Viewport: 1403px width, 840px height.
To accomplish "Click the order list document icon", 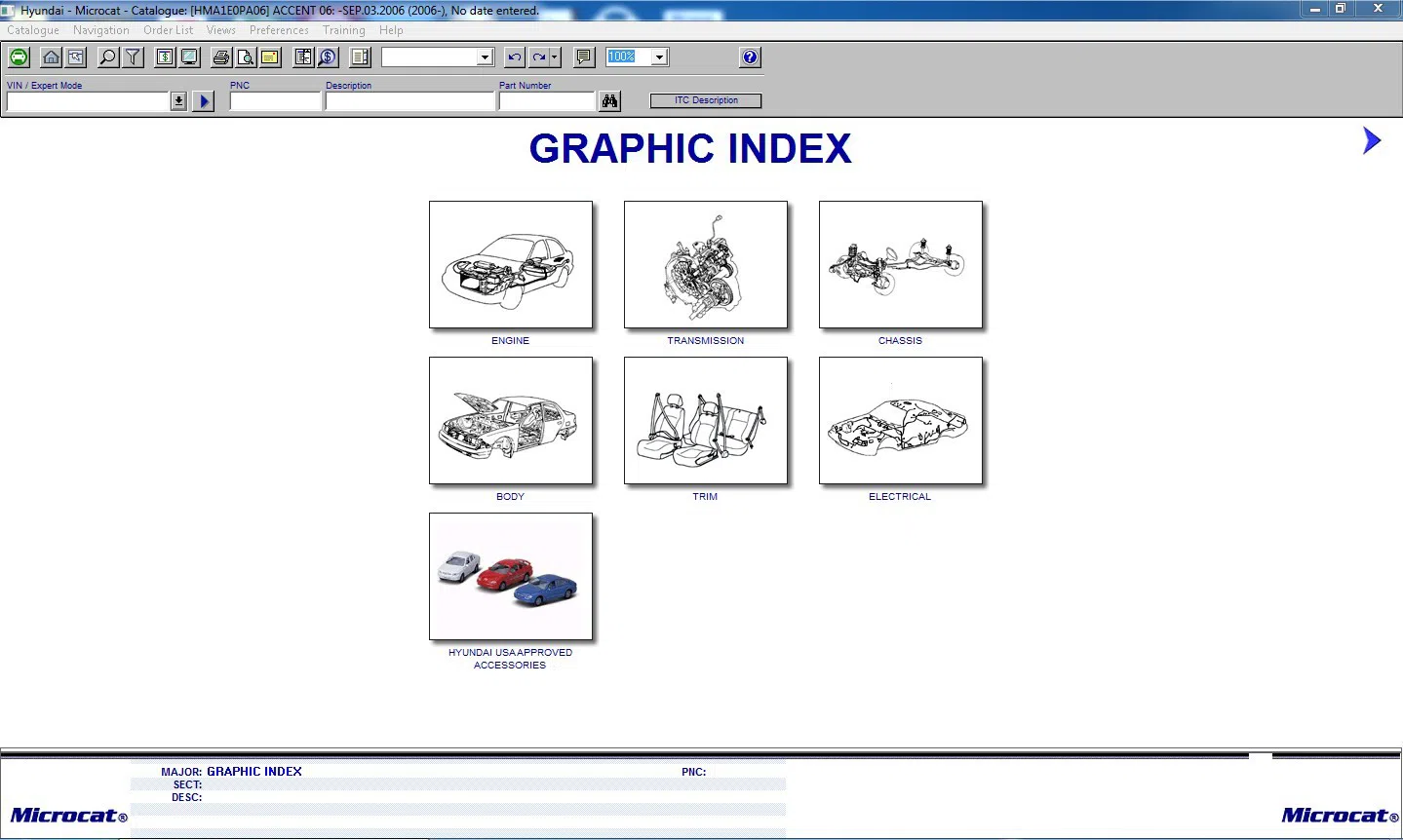I will click(361, 57).
